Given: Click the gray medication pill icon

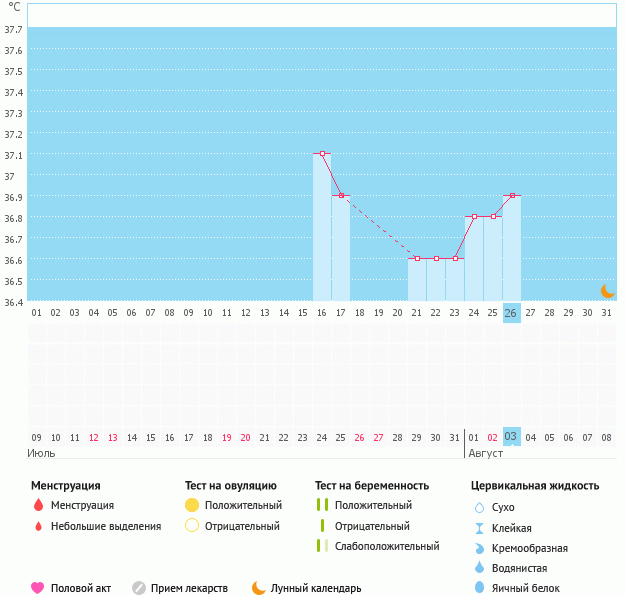Looking at the screenshot, I should 139,588.
